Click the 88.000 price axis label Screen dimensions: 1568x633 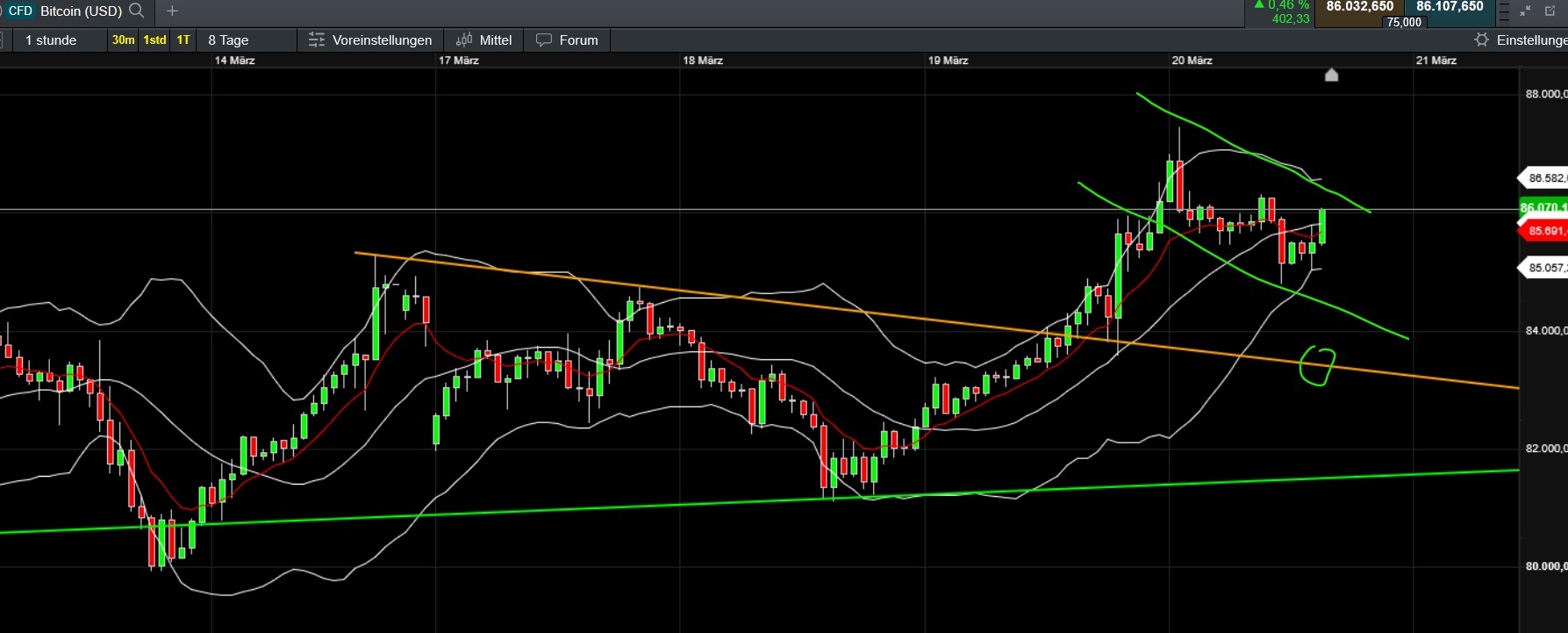[1546, 94]
